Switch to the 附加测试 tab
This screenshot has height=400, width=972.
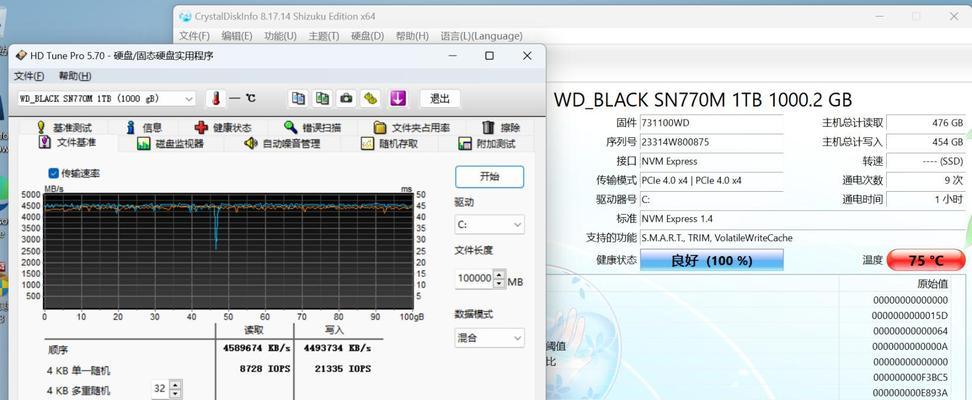click(x=487, y=144)
